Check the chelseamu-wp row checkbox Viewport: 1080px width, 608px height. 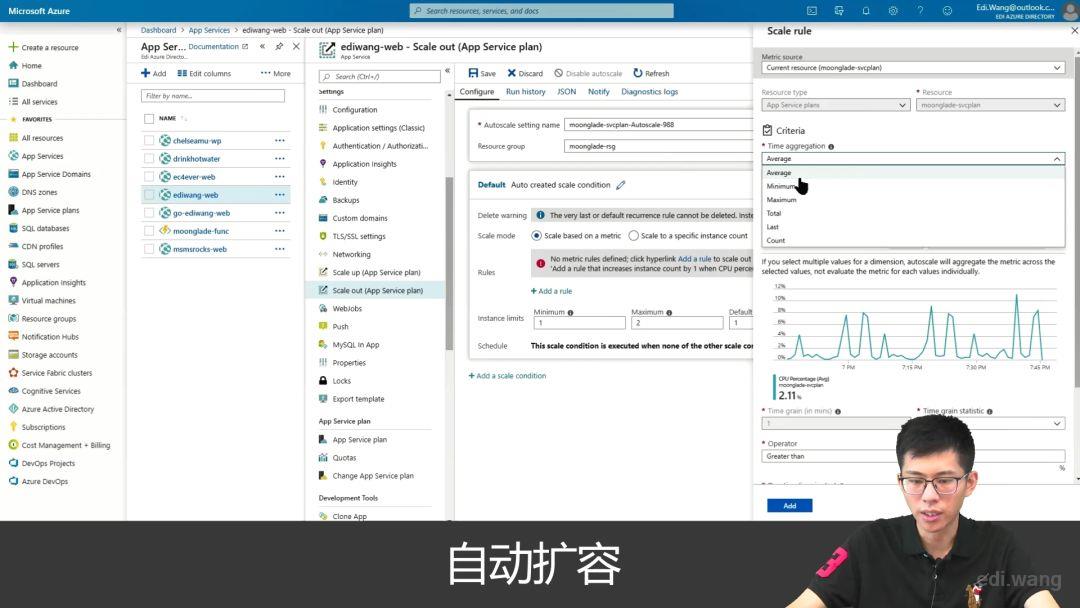149,140
